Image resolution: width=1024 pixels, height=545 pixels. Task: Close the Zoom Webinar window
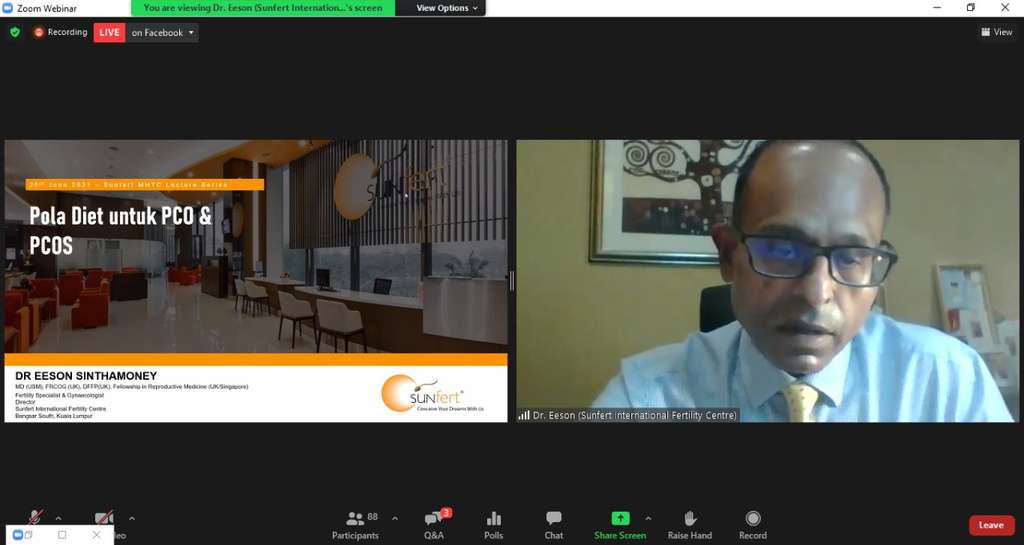(x=1005, y=8)
